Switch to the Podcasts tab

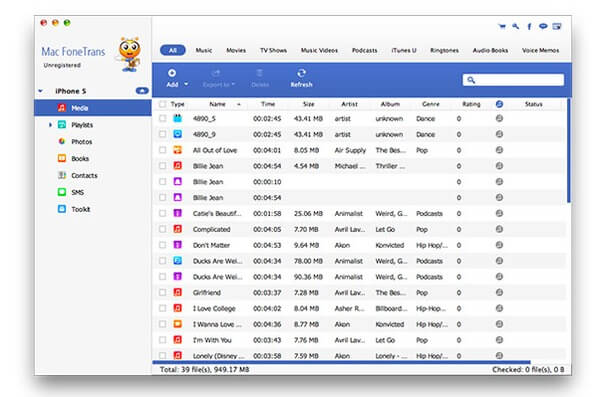[364, 50]
